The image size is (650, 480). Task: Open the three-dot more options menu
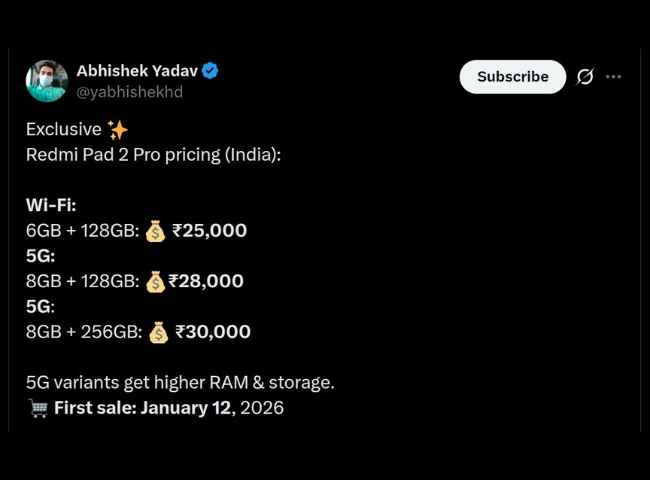tap(613, 77)
